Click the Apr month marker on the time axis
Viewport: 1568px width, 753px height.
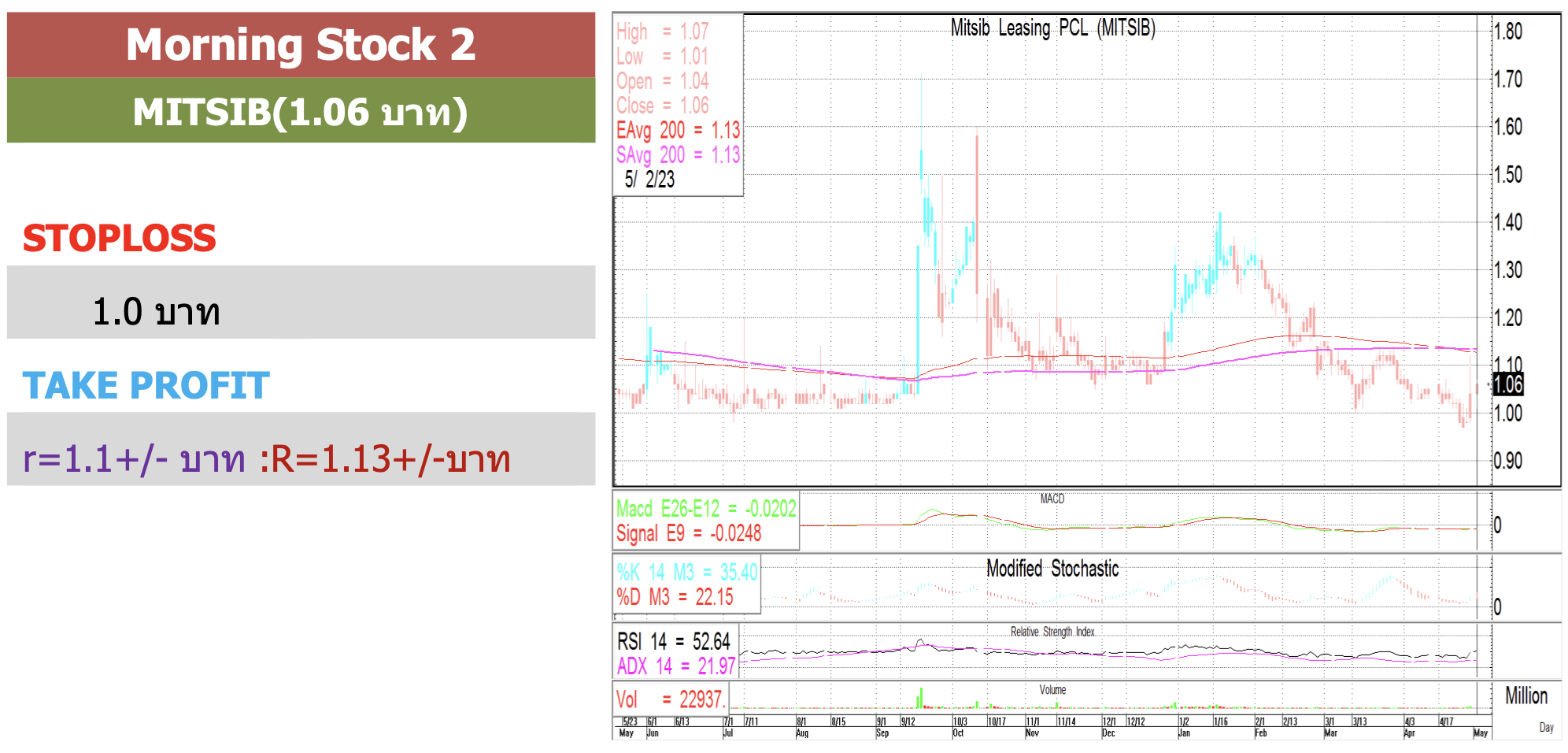tap(1409, 733)
